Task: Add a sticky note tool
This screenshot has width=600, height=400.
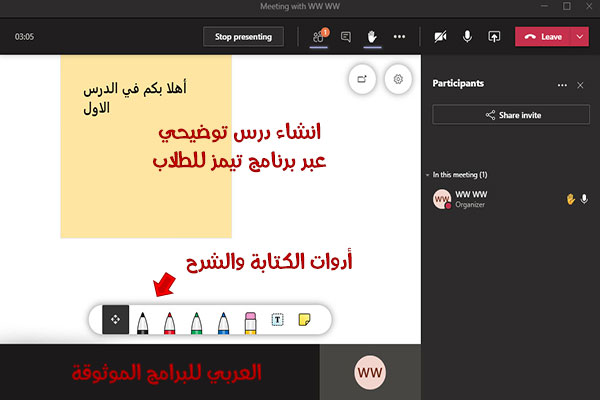Action: 305,320
